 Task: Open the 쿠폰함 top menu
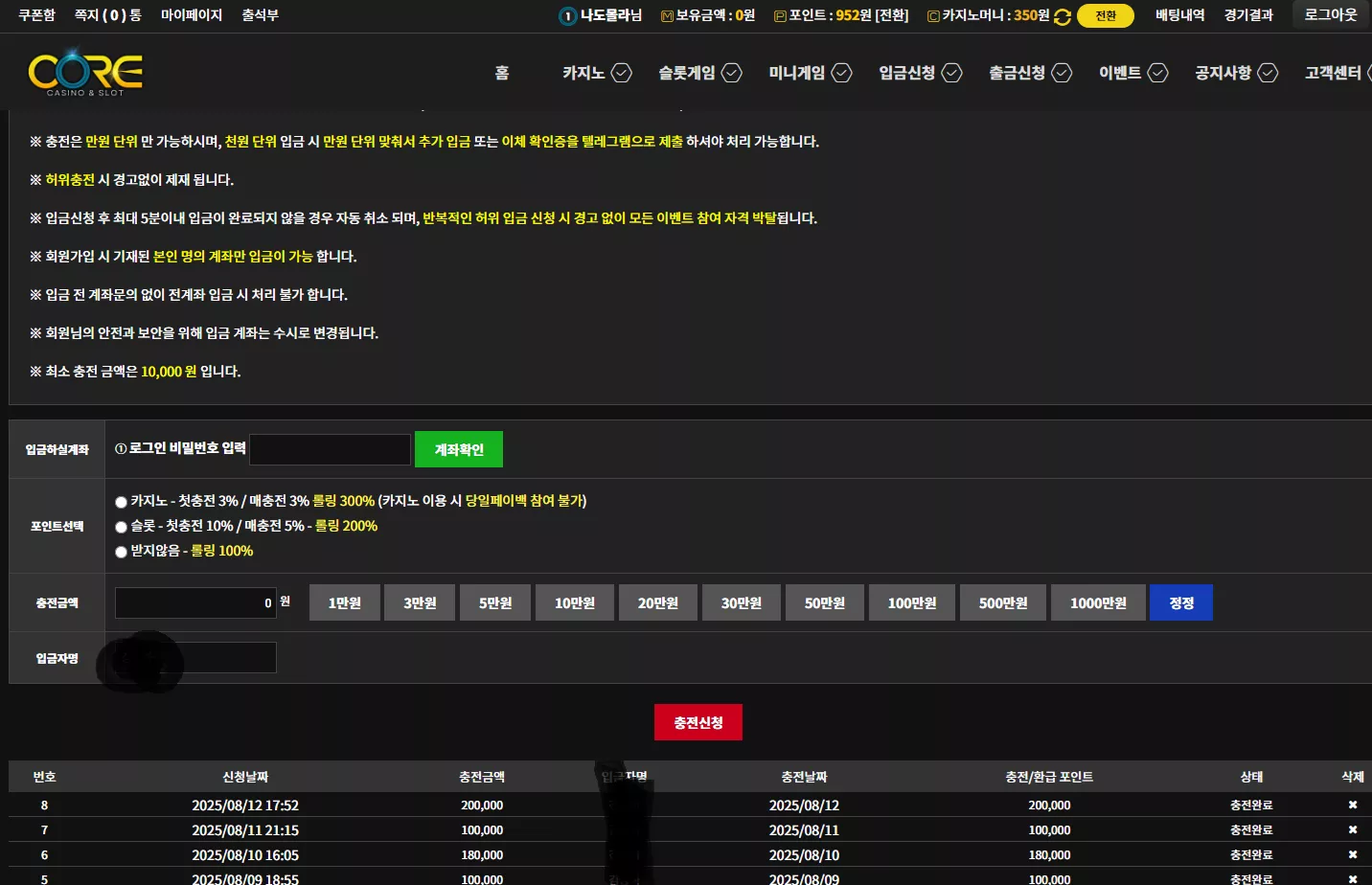coord(36,15)
